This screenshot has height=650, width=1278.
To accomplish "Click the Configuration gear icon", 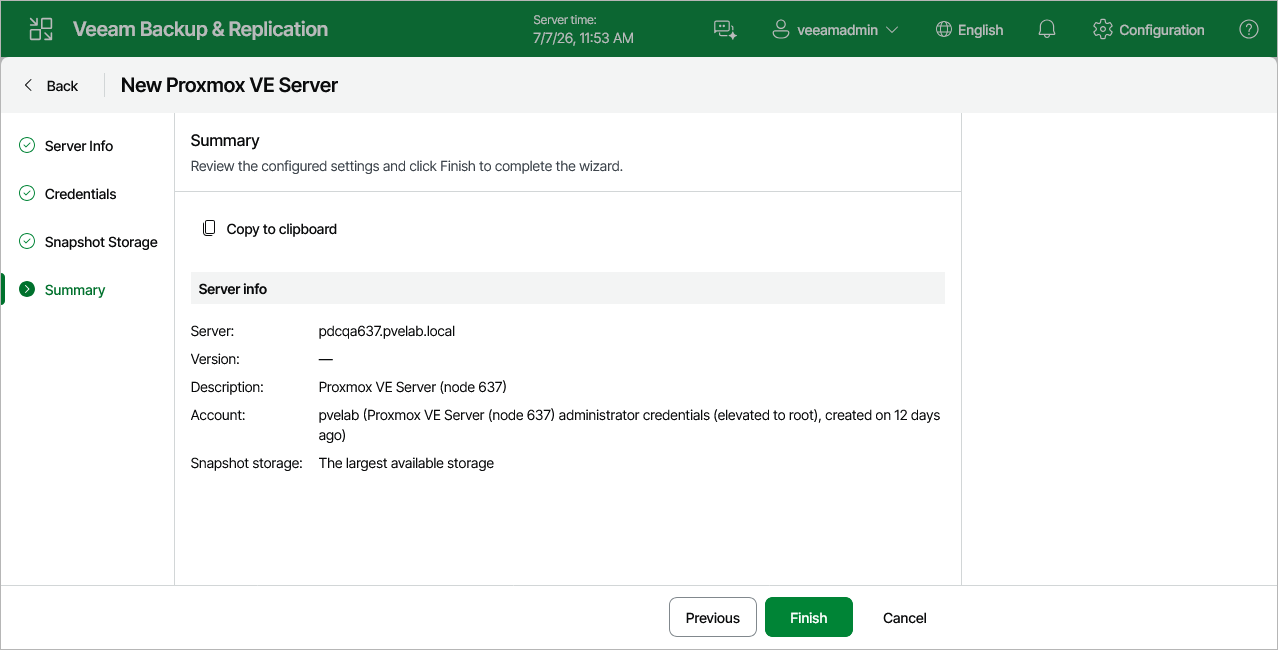I will (1103, 30).
